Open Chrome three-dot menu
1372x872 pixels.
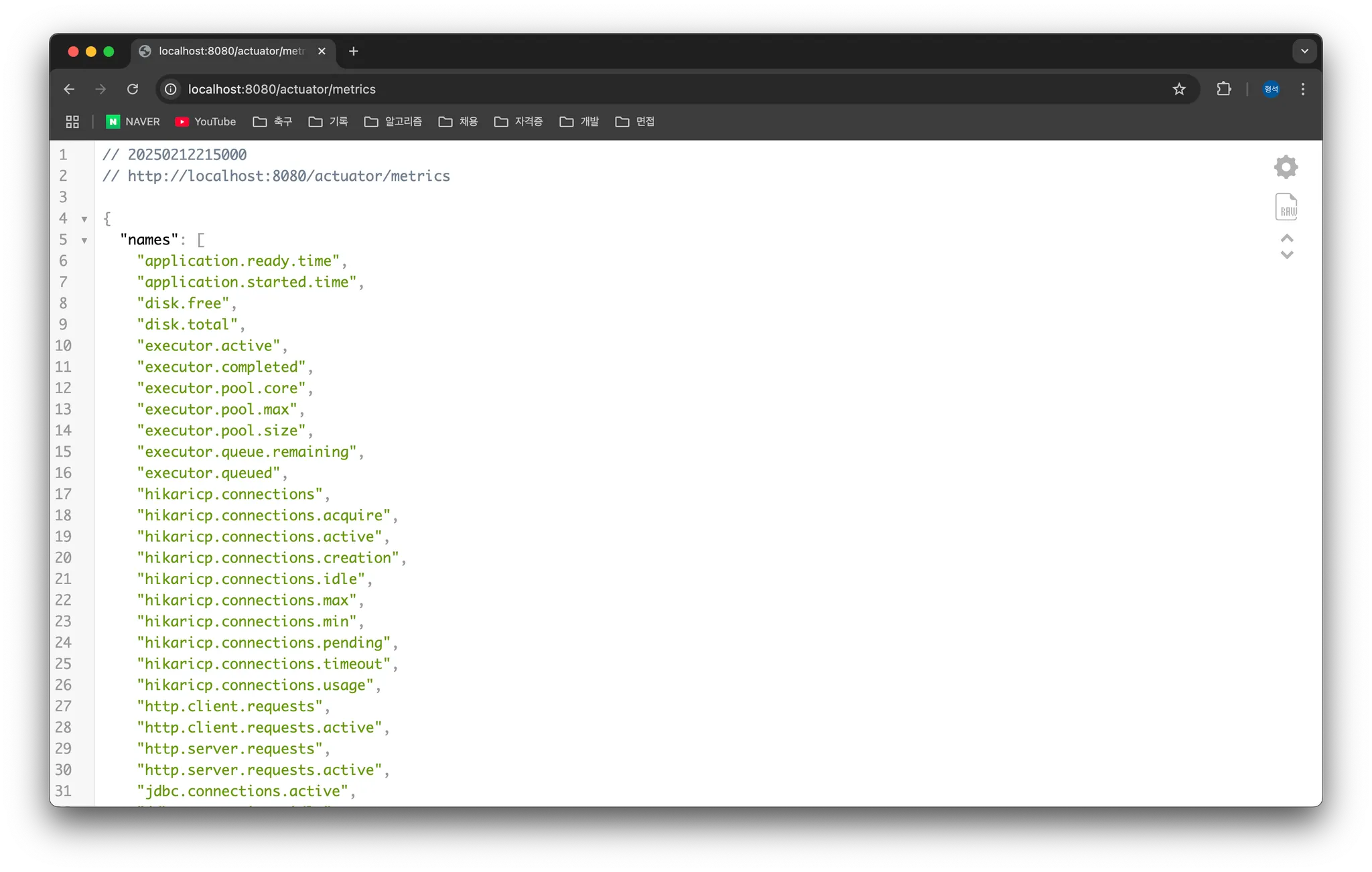1302,89
